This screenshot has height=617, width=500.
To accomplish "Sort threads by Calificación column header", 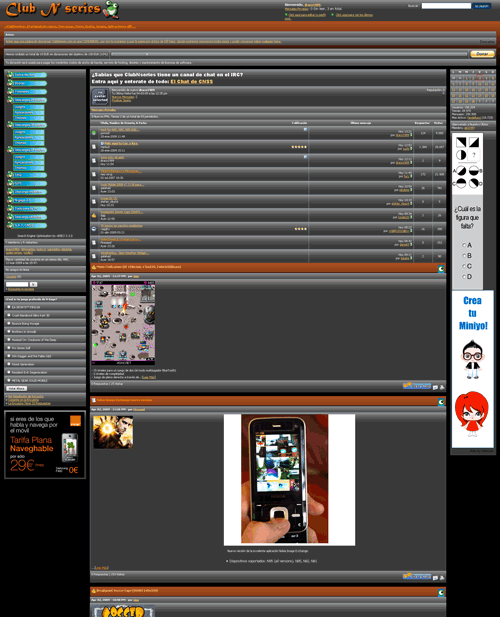I will coord(299,123).
